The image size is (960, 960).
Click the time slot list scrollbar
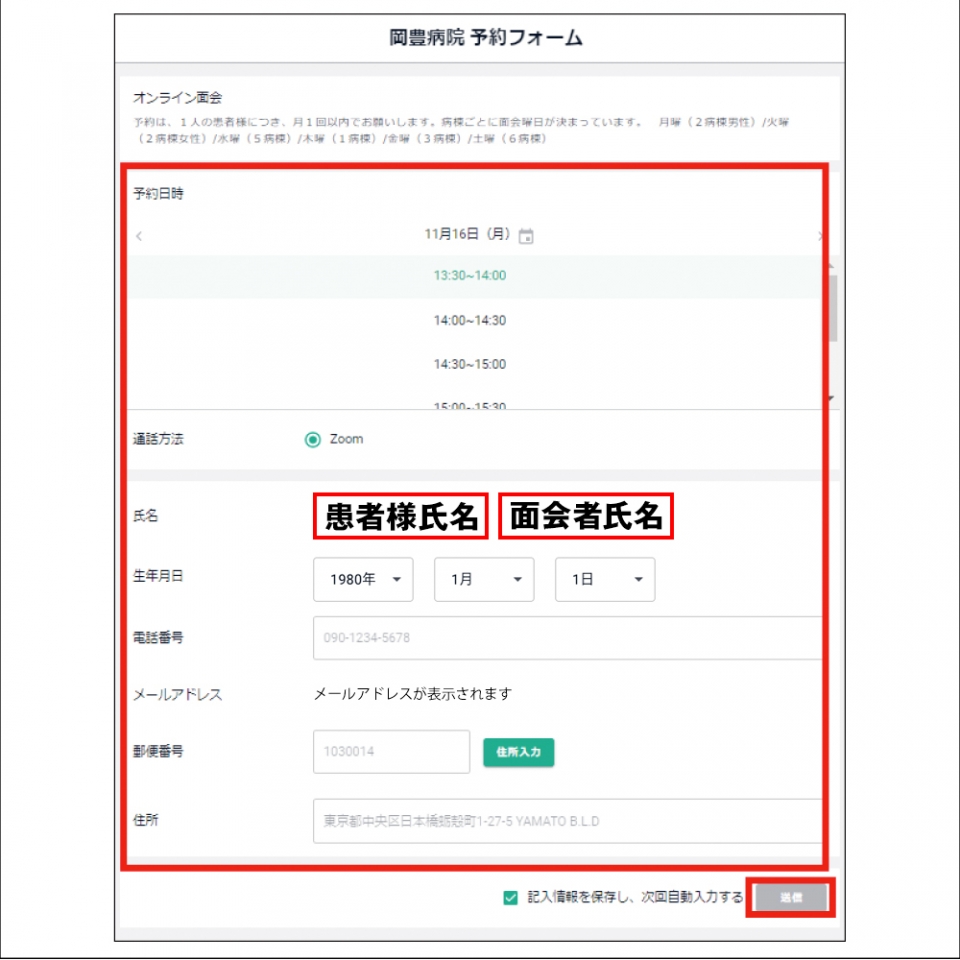(832, 308)
